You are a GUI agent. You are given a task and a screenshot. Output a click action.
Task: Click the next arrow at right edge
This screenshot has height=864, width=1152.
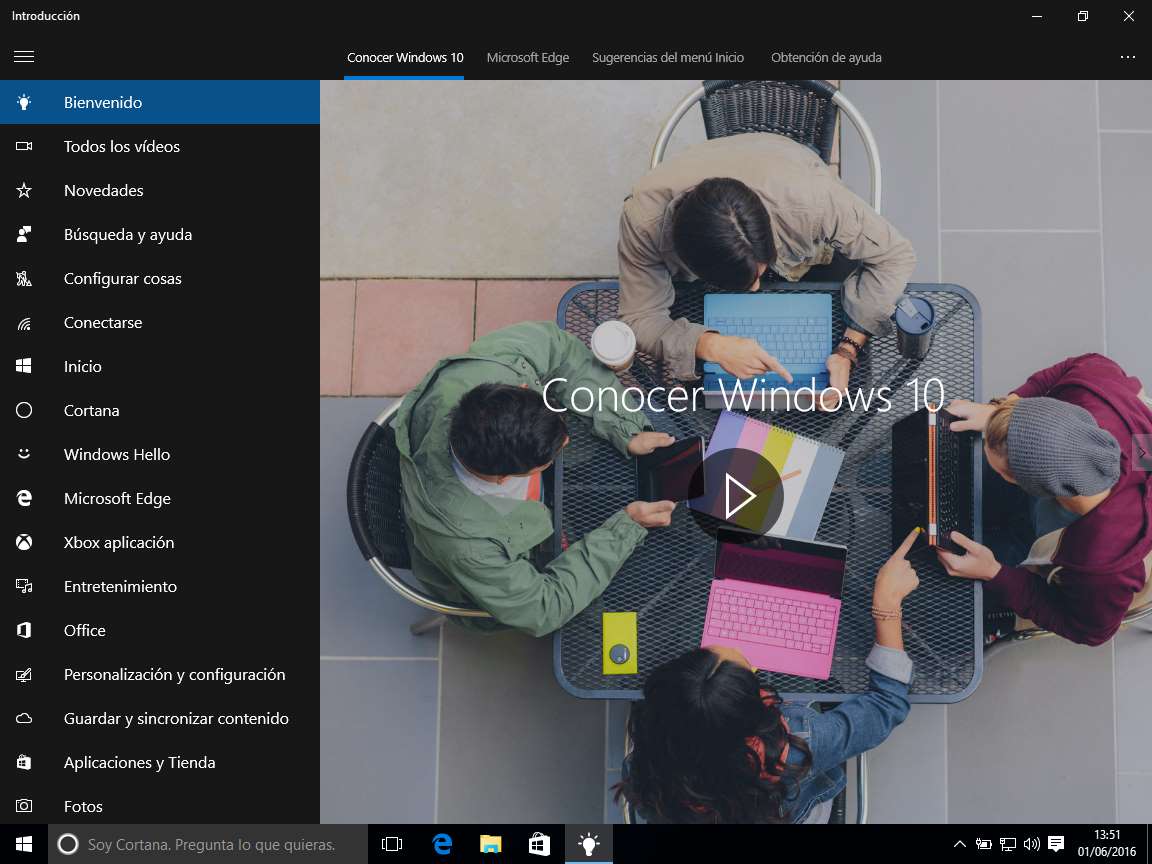(x=1143, y=453)
